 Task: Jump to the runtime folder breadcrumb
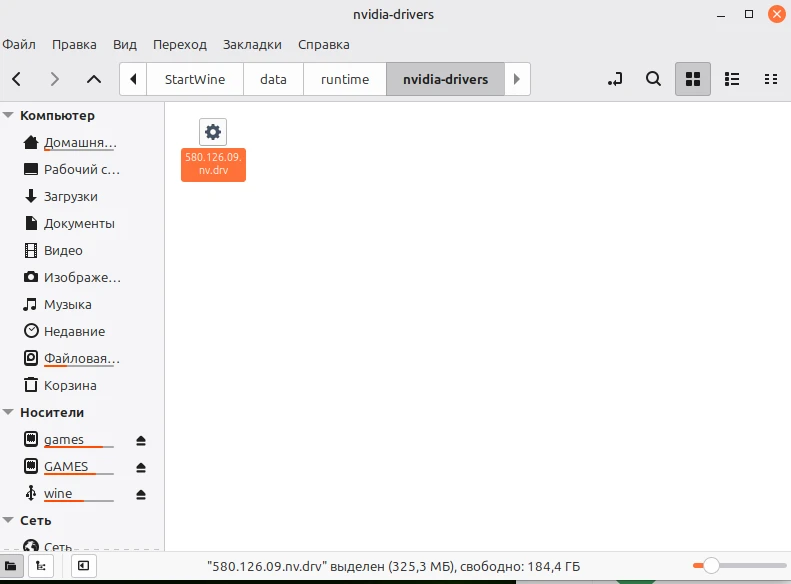coord(344,79)
